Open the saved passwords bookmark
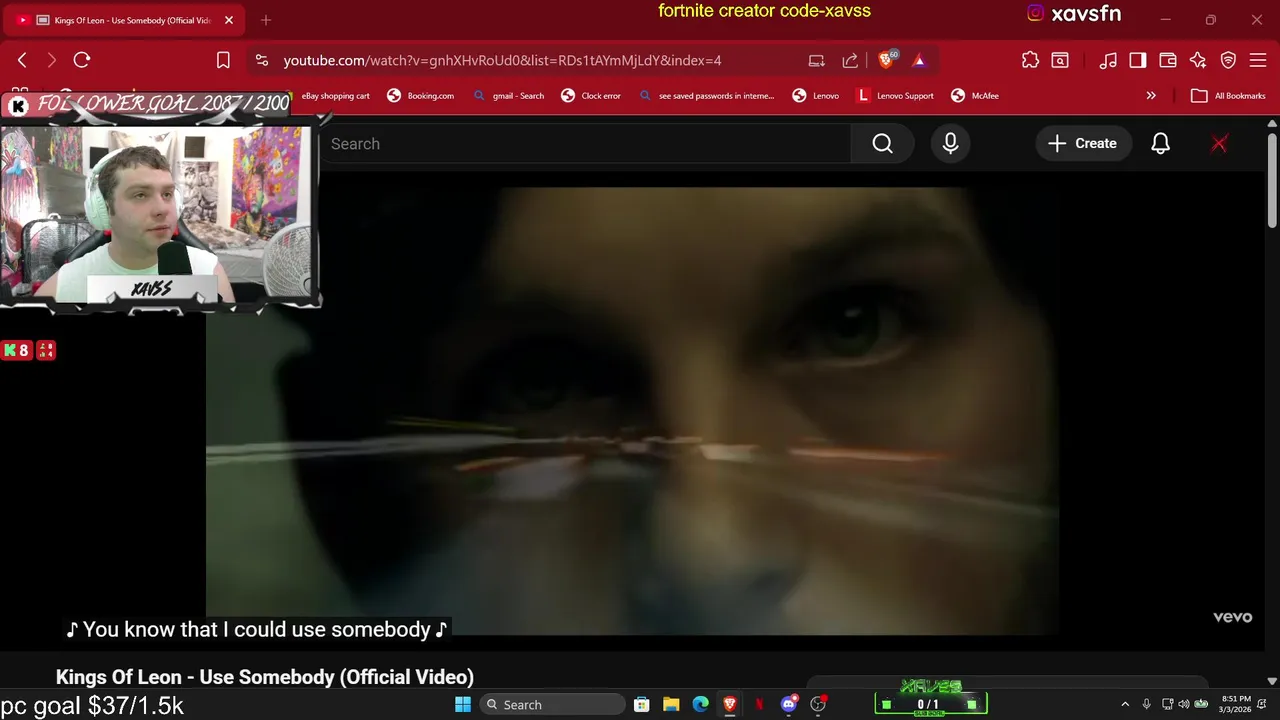1280x720 pixels. pyautogui.click(x=706, y=96)
